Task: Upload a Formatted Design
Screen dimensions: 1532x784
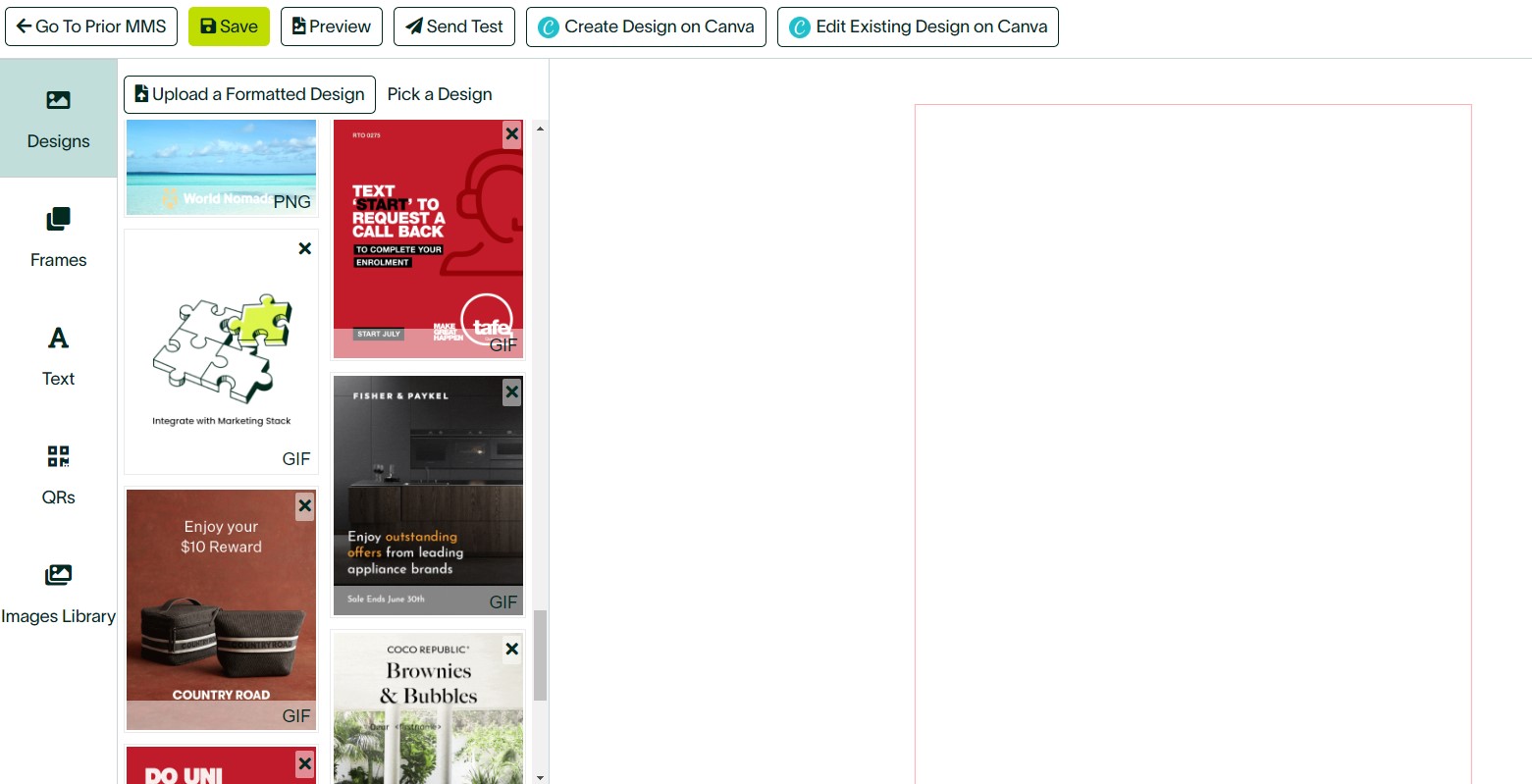Action: click(x=249, y=94)
